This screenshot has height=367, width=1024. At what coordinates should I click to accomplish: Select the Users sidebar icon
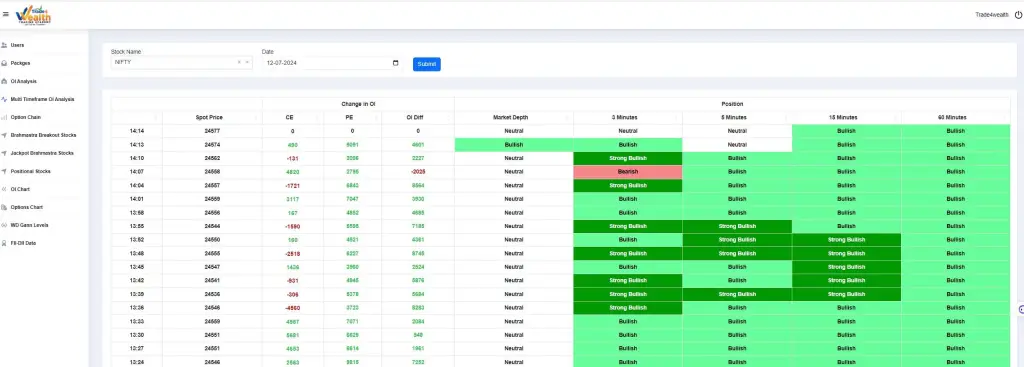coord(5,45)
